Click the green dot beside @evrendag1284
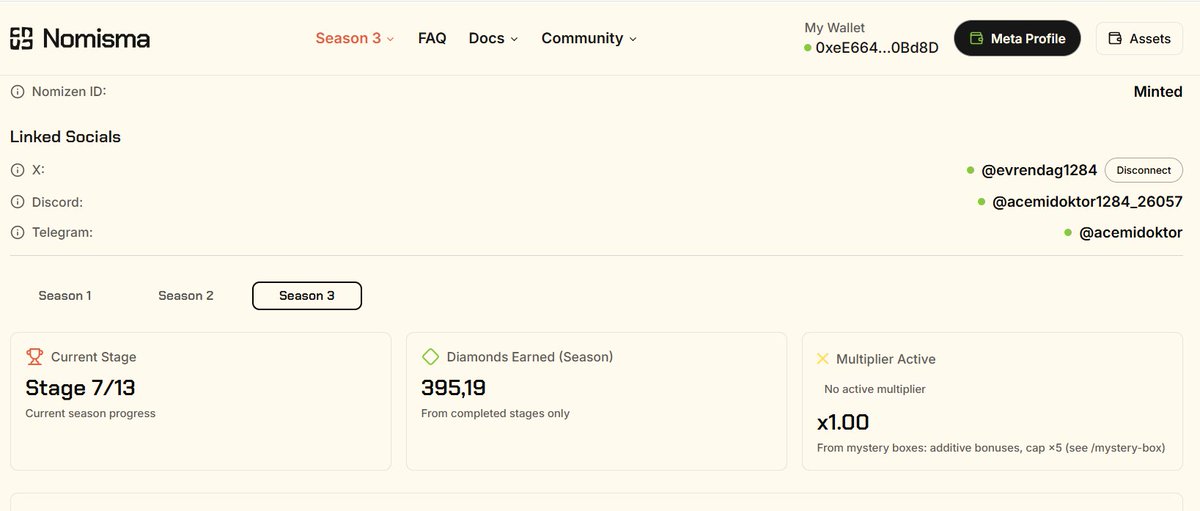This screenshot has width=1200, height=511. coord(971,170)
